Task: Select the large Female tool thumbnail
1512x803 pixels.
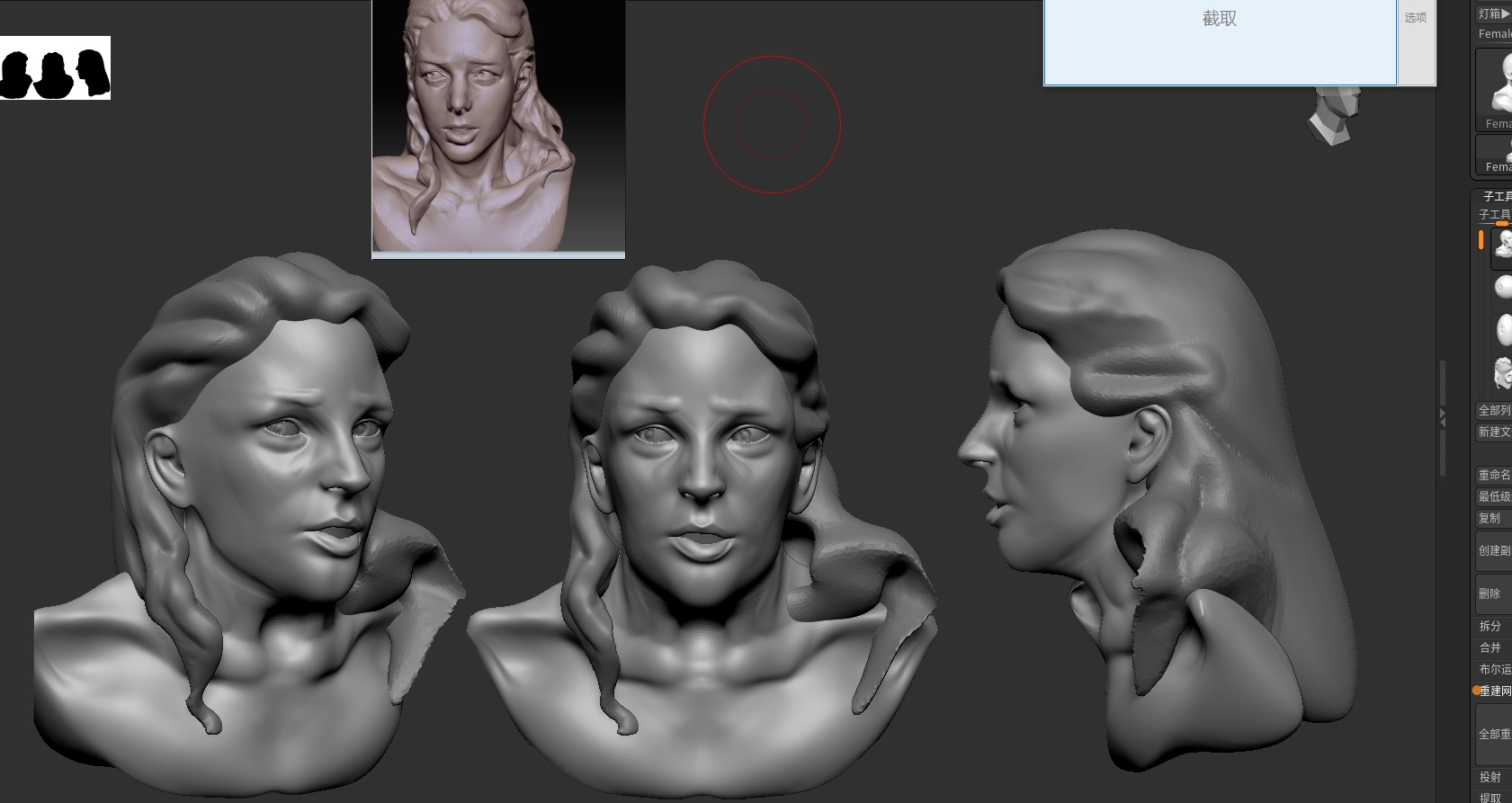Action: 1494,90
